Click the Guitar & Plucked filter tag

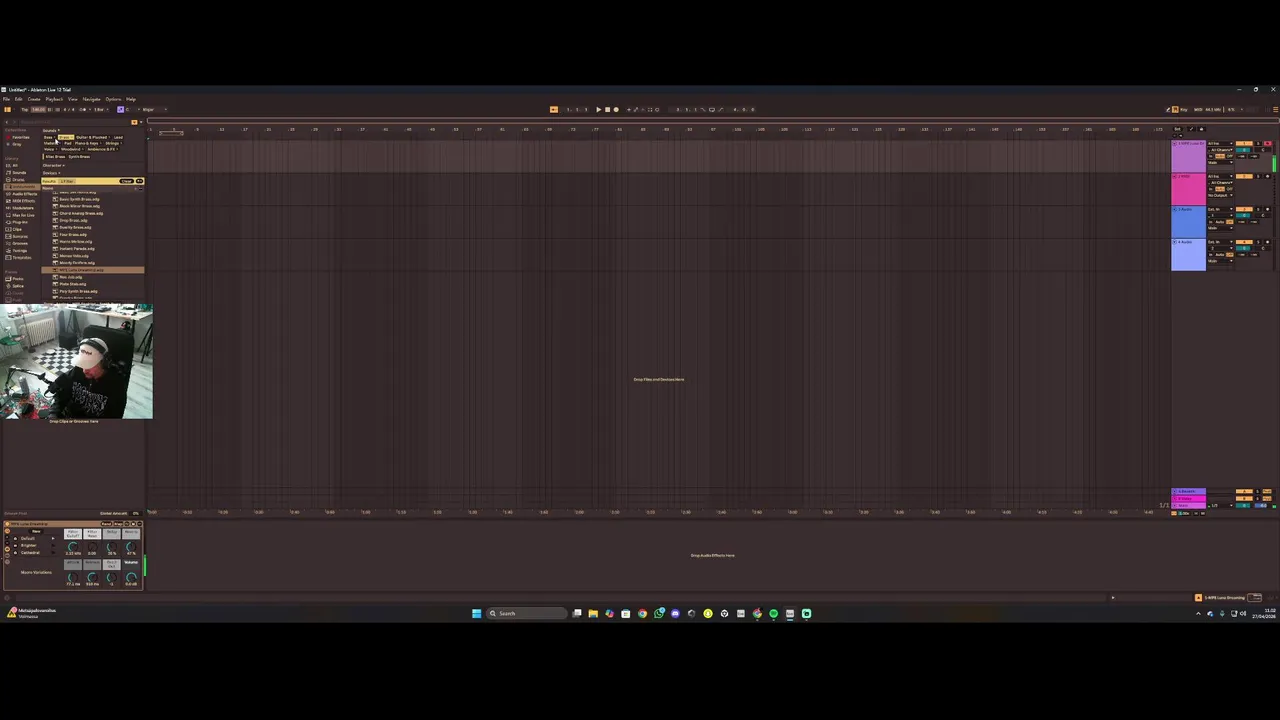pyautogui.click(x=94, y=137)
